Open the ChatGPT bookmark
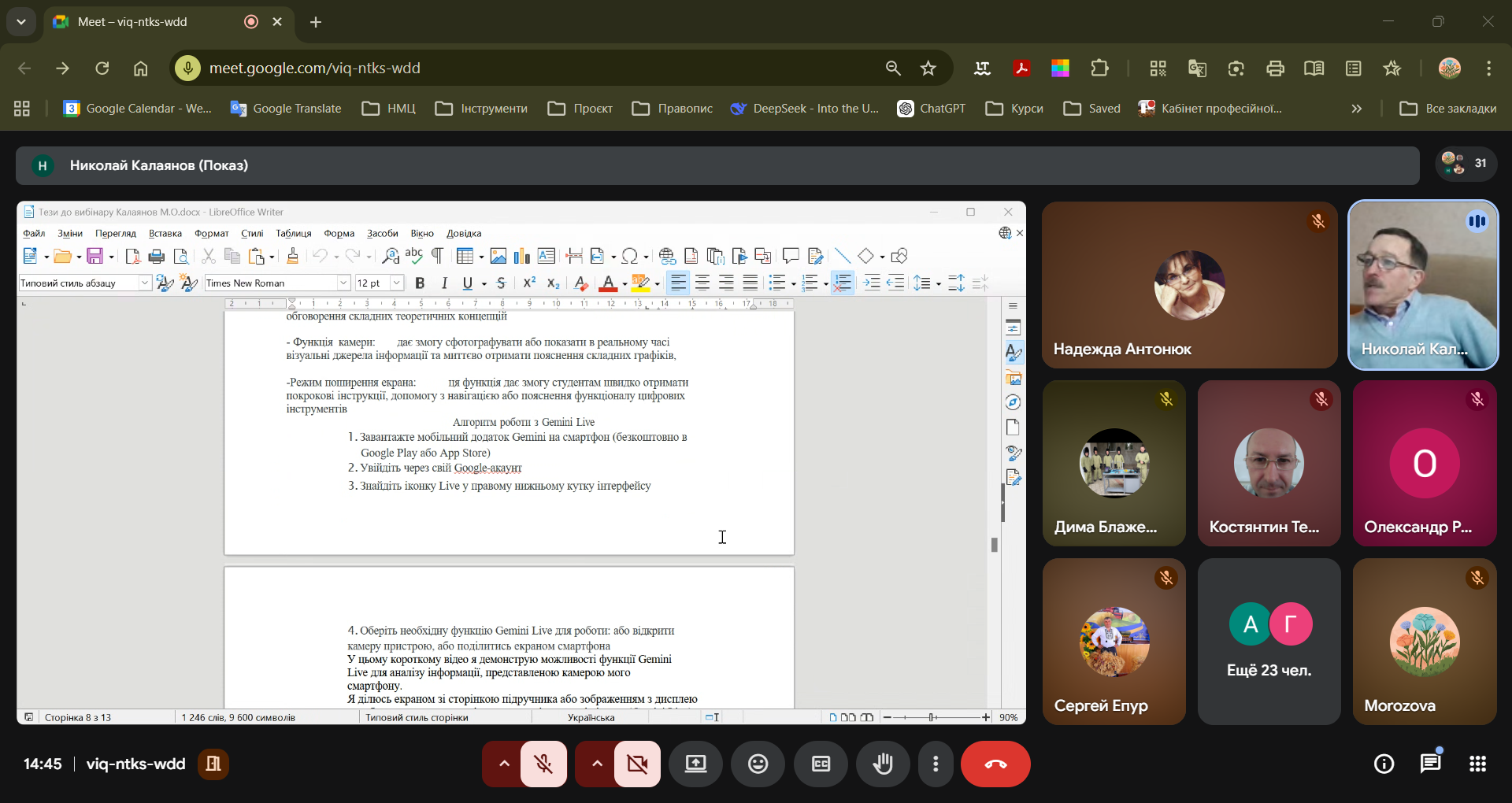 click(932, 109)
